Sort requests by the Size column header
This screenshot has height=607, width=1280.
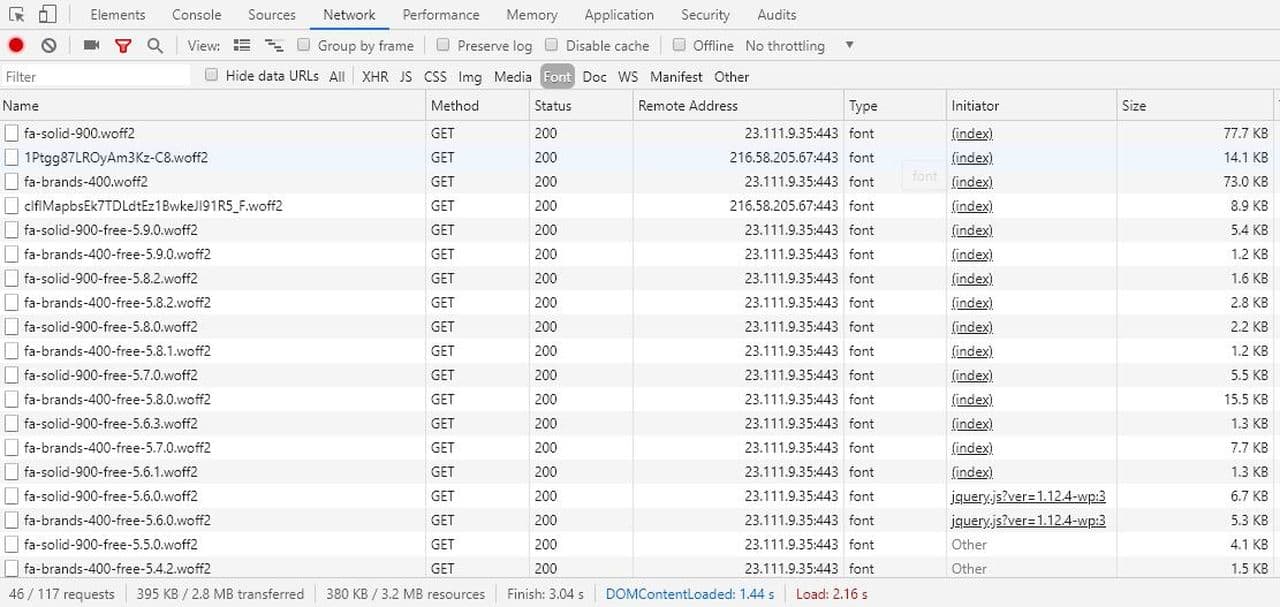[1134, 105]
